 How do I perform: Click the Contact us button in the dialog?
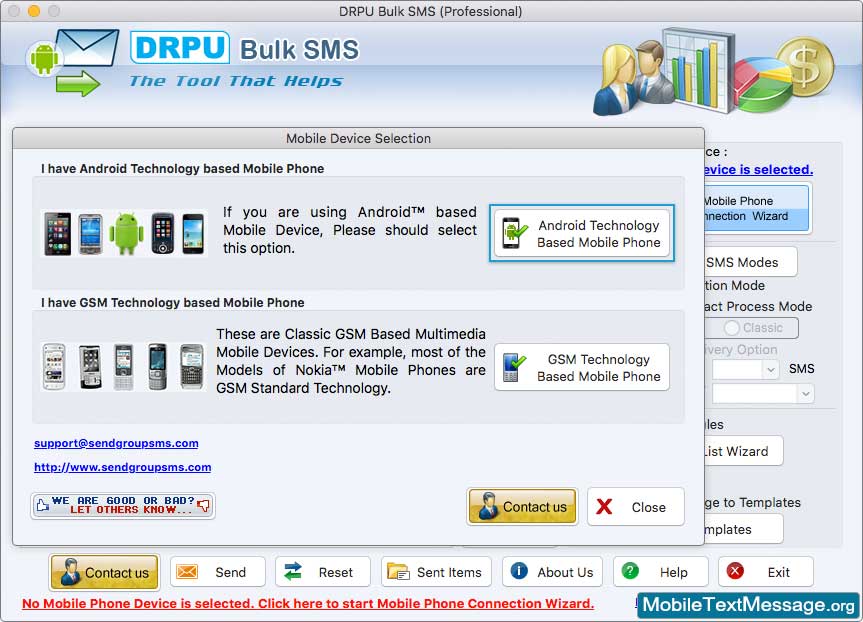(522, 506)
